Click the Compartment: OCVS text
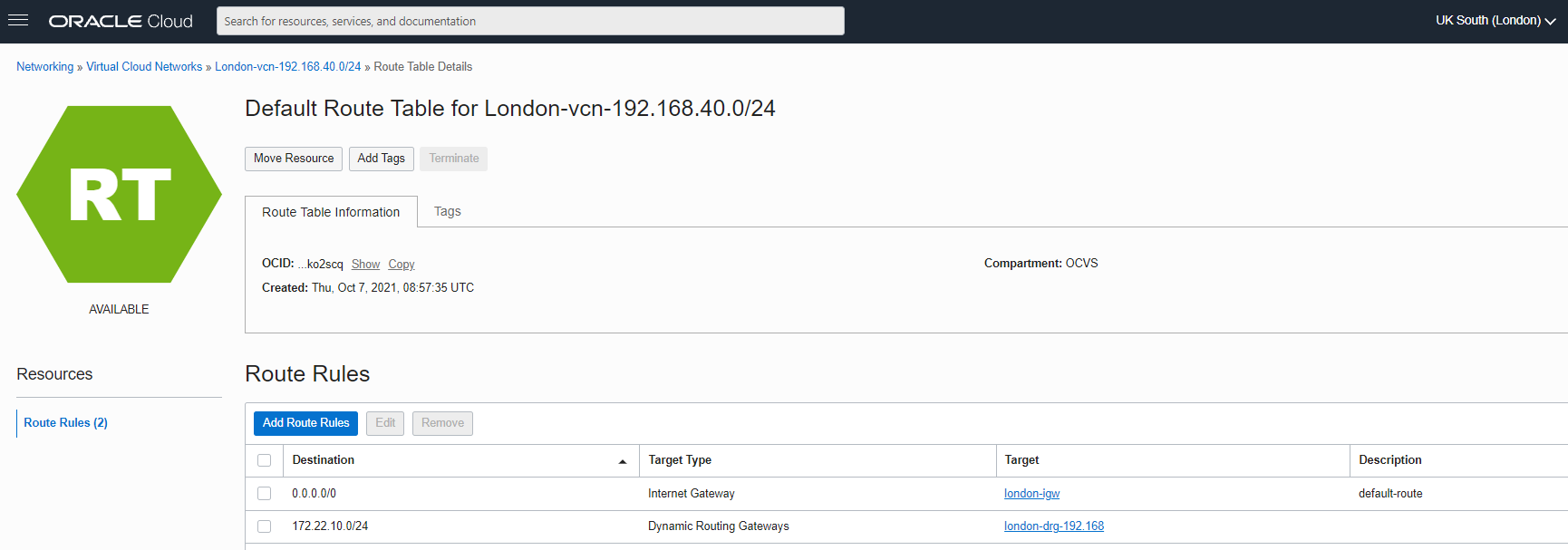 1041,264
